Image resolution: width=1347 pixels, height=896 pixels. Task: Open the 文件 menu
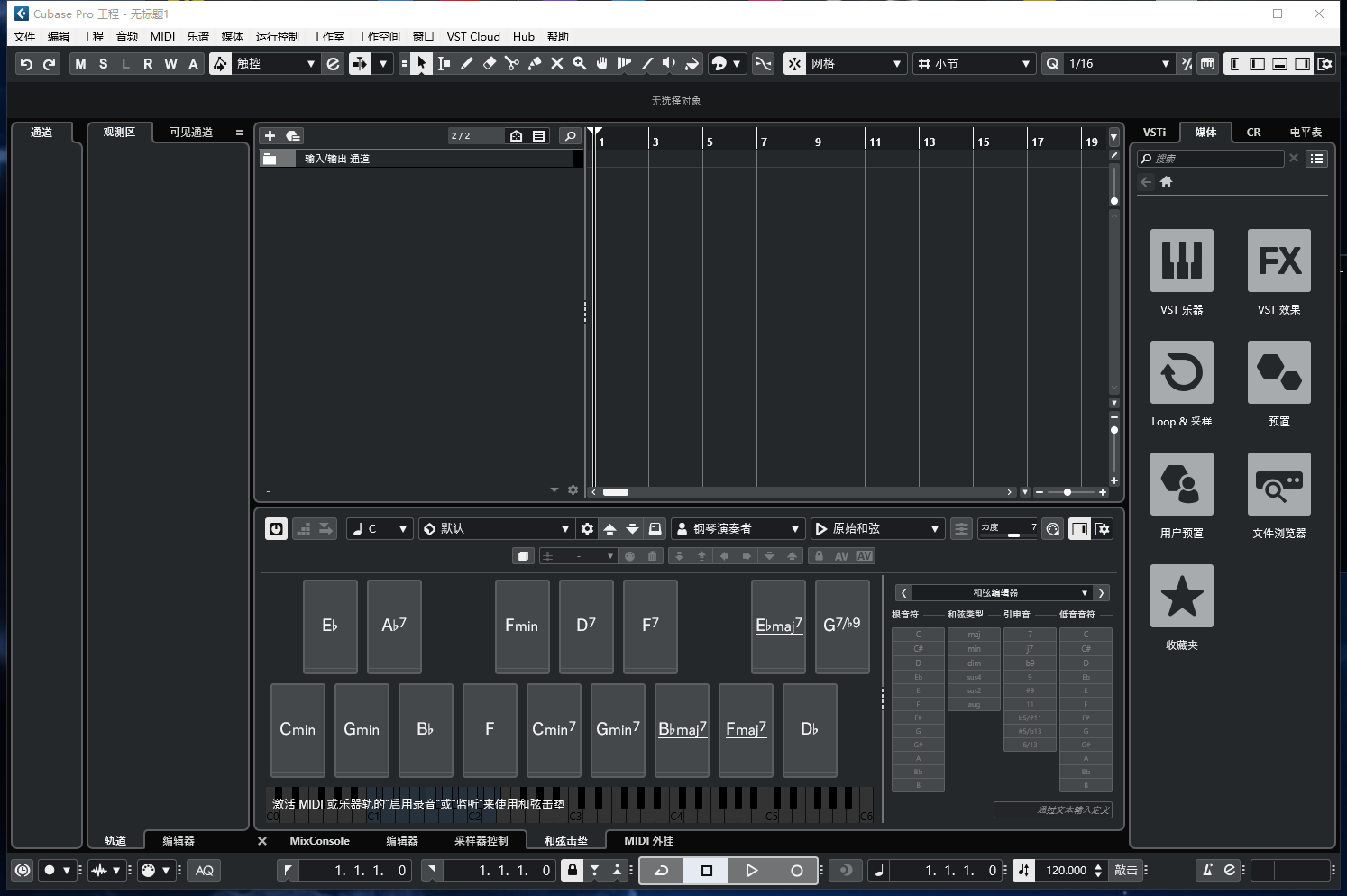pyautogui.click(x=24, y=37)
